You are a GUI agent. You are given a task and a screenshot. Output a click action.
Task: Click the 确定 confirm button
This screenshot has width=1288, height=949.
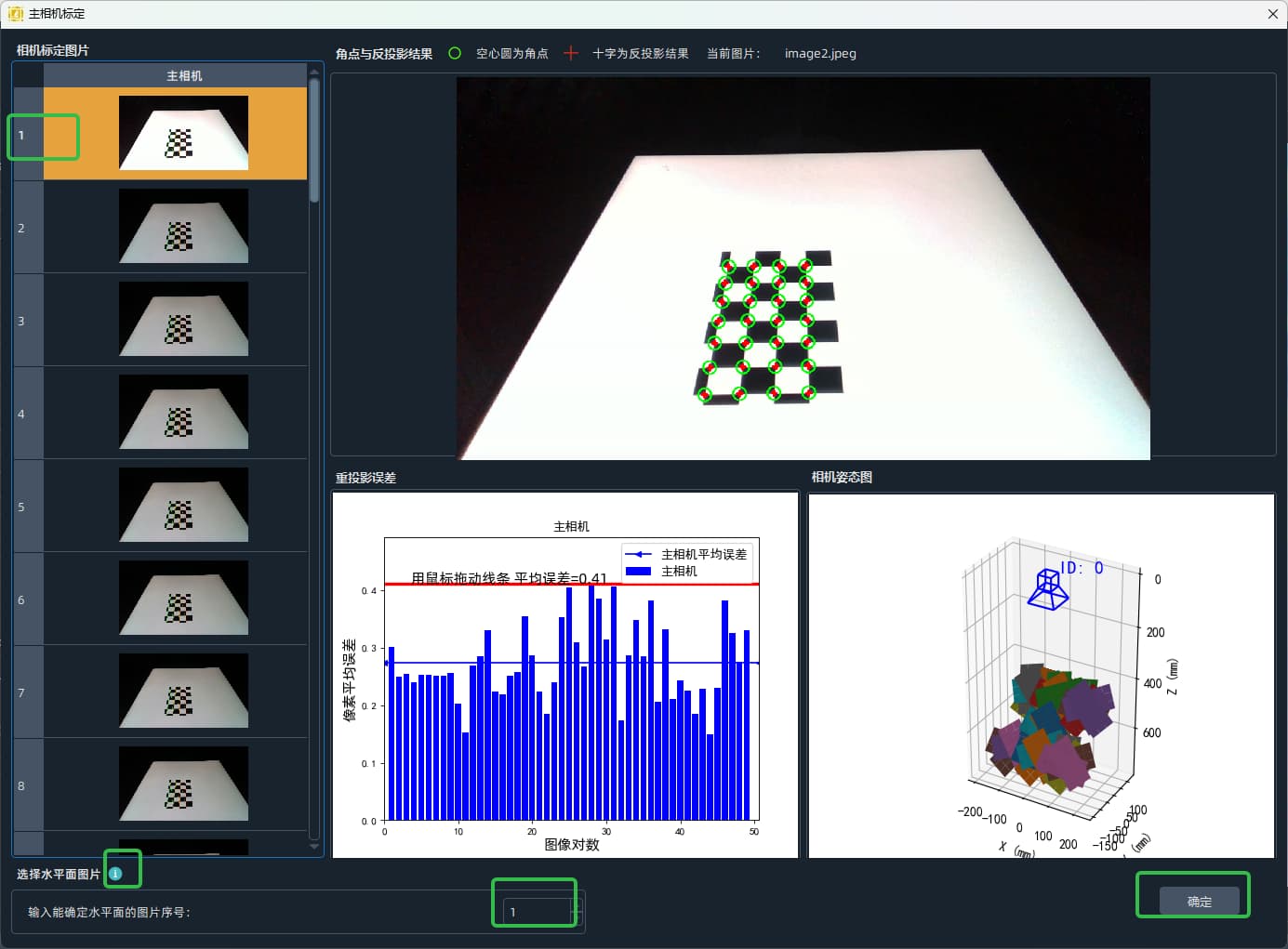[1200, 901]
